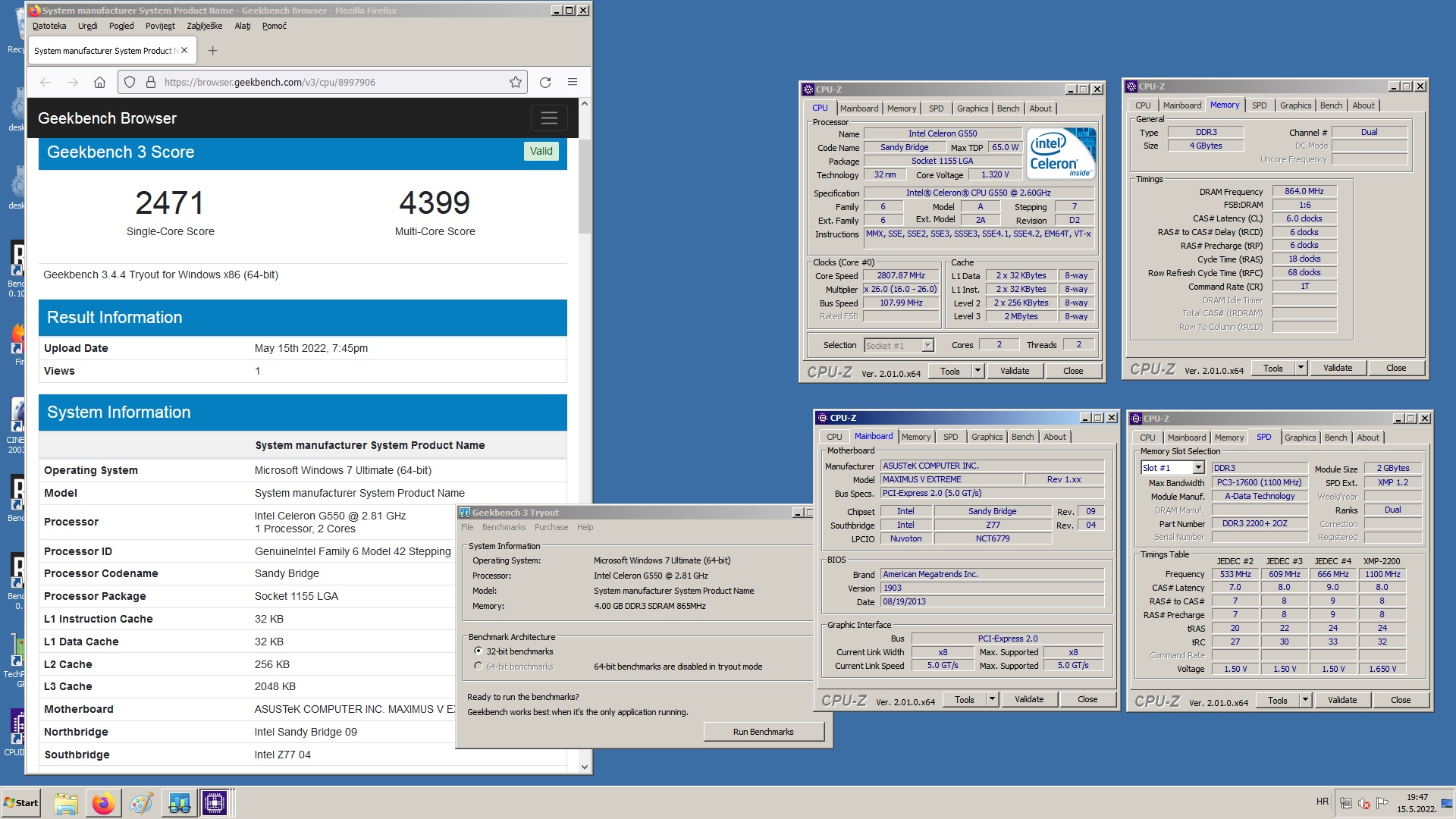Open Bench tab in SPD window
This screenshot has width=1456, height=819.
1335,438
